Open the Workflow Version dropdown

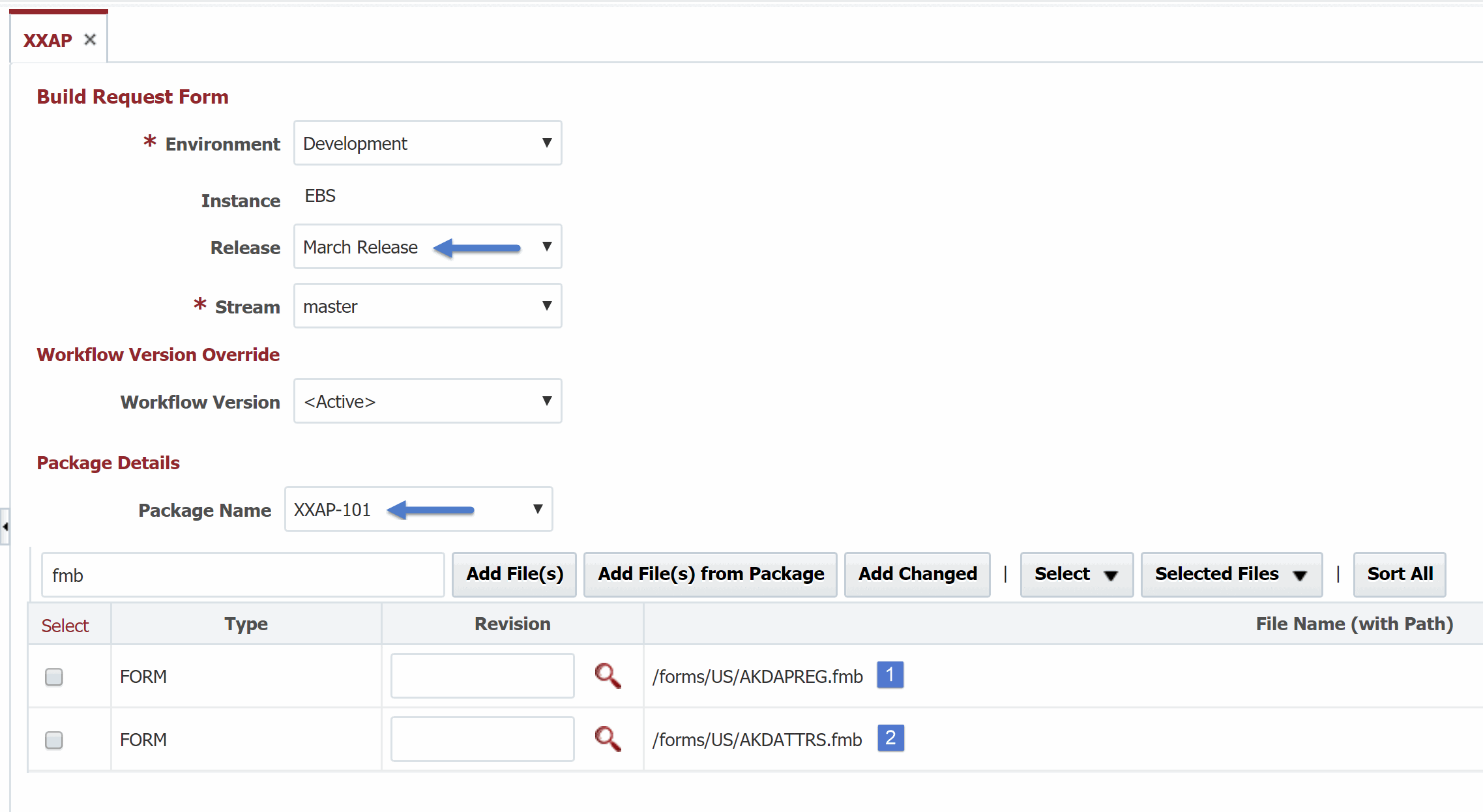coord(428,401)
